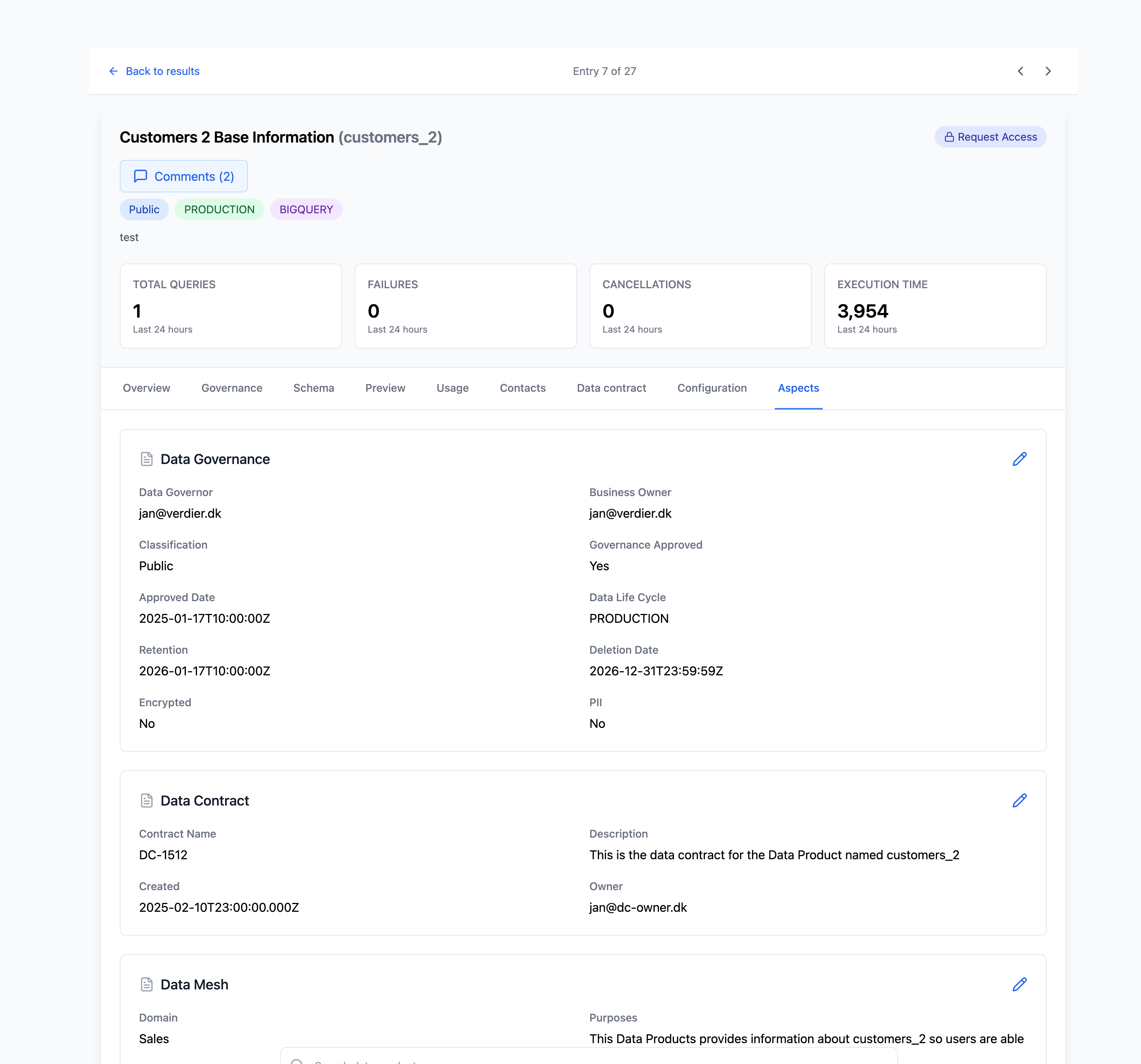This screenshot has width=1141, height=1064.
Task: Click the BIGQUERY tag badge
Action: coord(306,209)
